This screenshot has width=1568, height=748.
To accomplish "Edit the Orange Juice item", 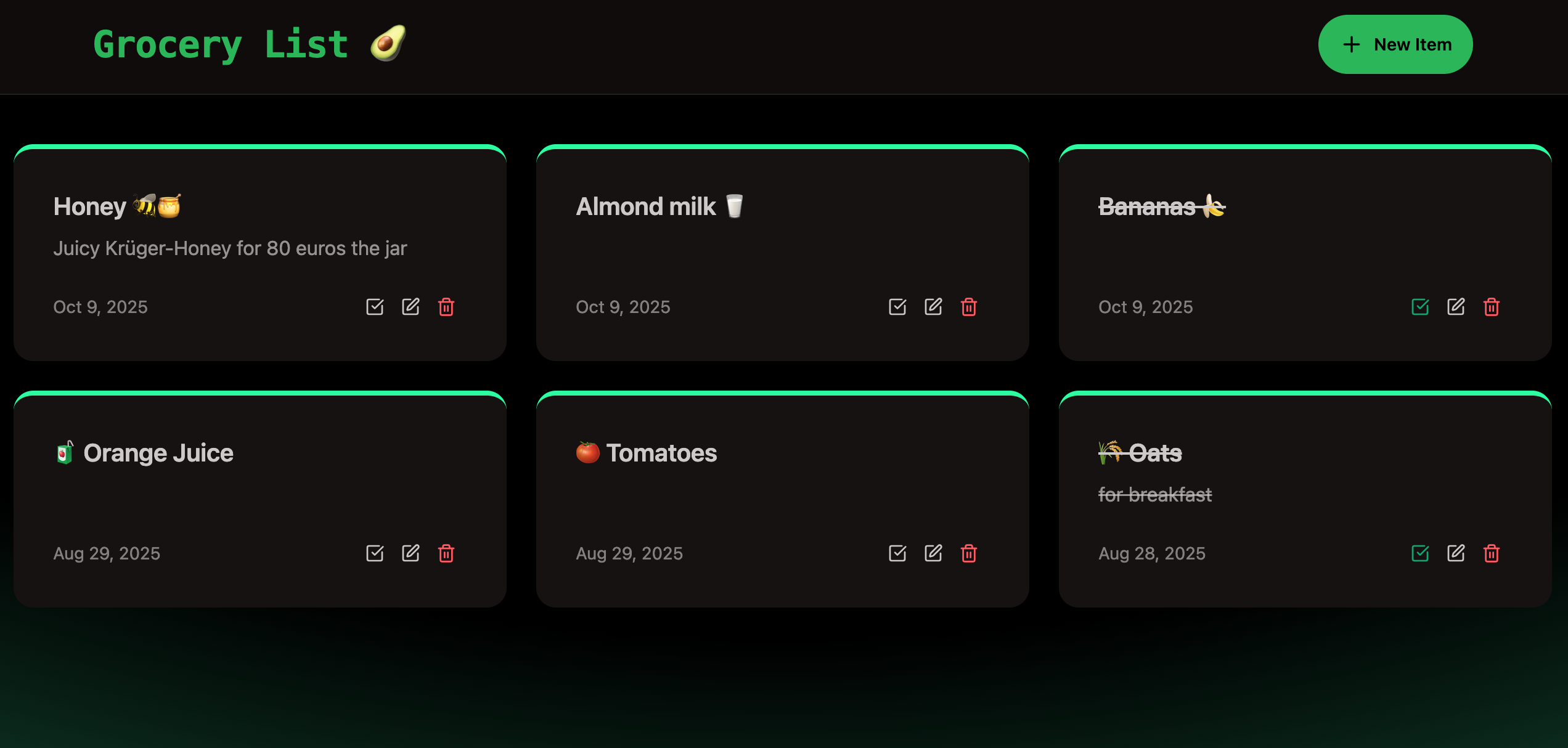I will [x=410, y=553].
